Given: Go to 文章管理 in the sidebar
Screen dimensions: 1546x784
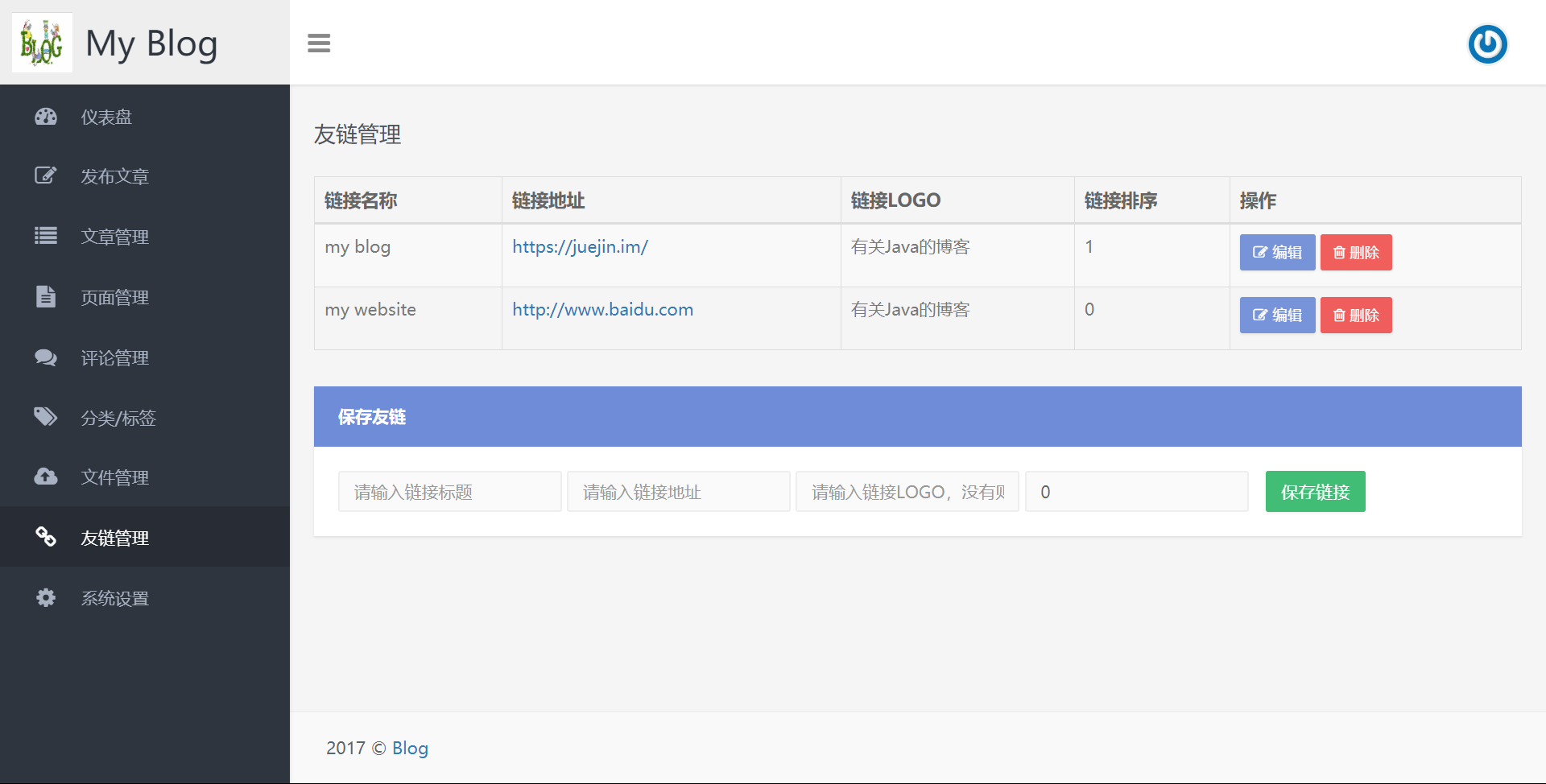Looking at the screenshot, I should pyautogui.click(x=145, y=237).
